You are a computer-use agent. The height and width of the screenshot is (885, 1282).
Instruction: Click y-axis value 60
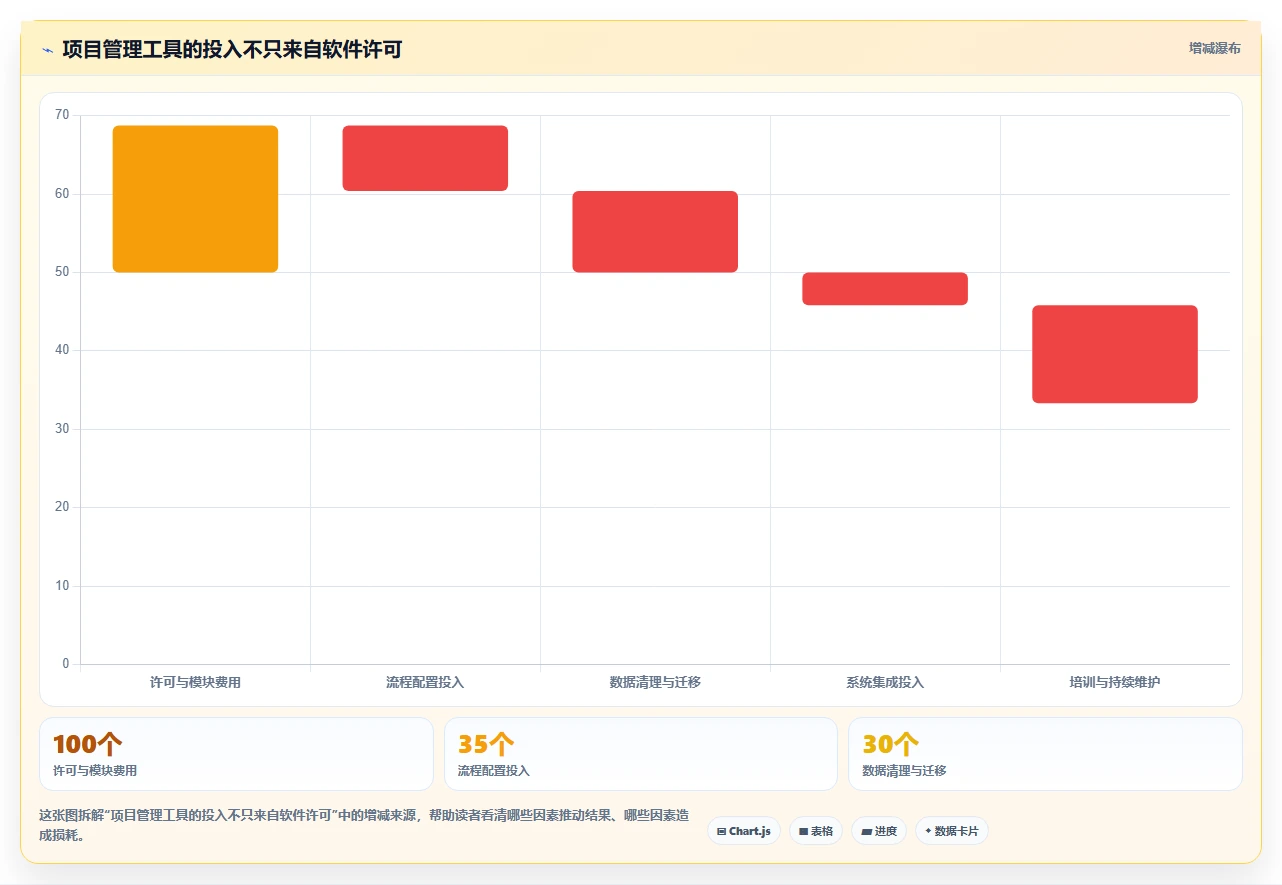tap(63, 194)
